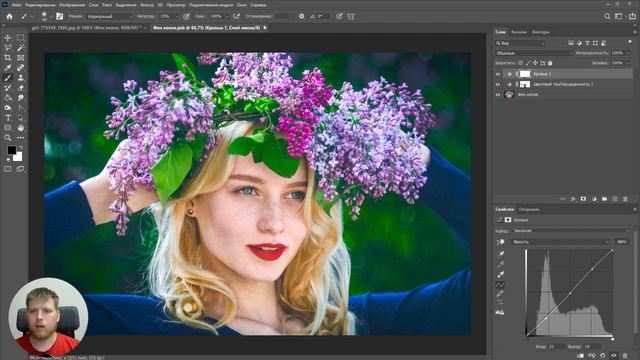Image resolution: width=640 pixels, height=360 pixels.
Task: Select the Paint Bucket tool
Action: pos(8,98)
